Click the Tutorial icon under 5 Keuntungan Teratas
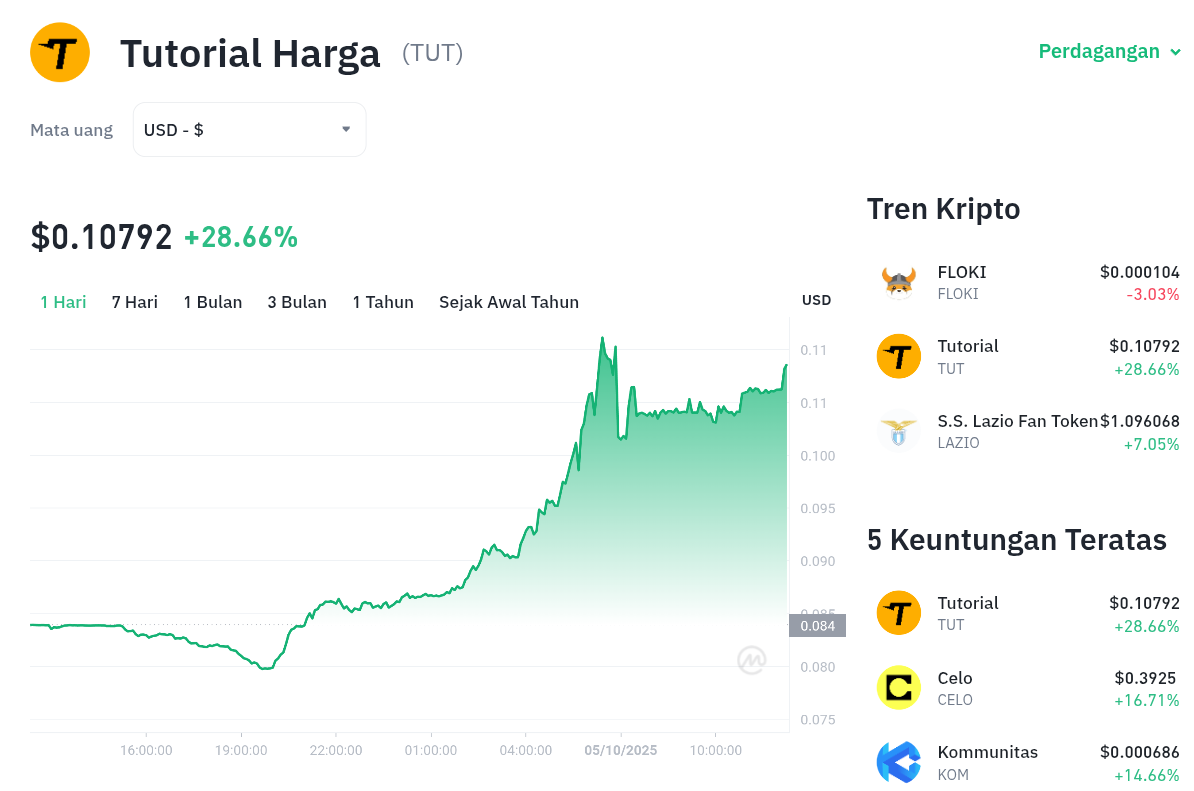The width and height of the screenshot is (1194, 791). pos(898,613)
